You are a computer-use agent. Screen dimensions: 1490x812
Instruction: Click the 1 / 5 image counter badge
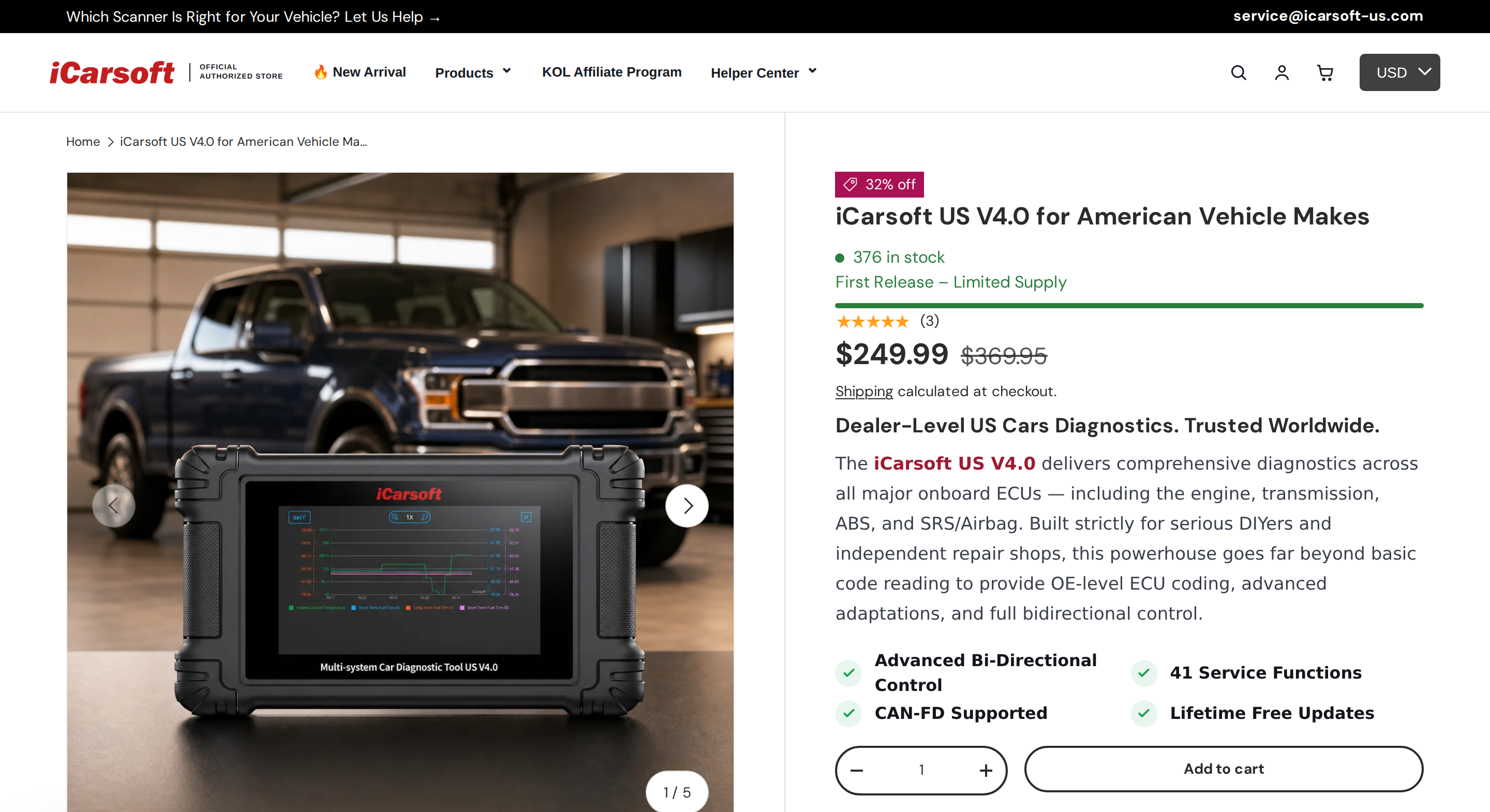(677, 792)
